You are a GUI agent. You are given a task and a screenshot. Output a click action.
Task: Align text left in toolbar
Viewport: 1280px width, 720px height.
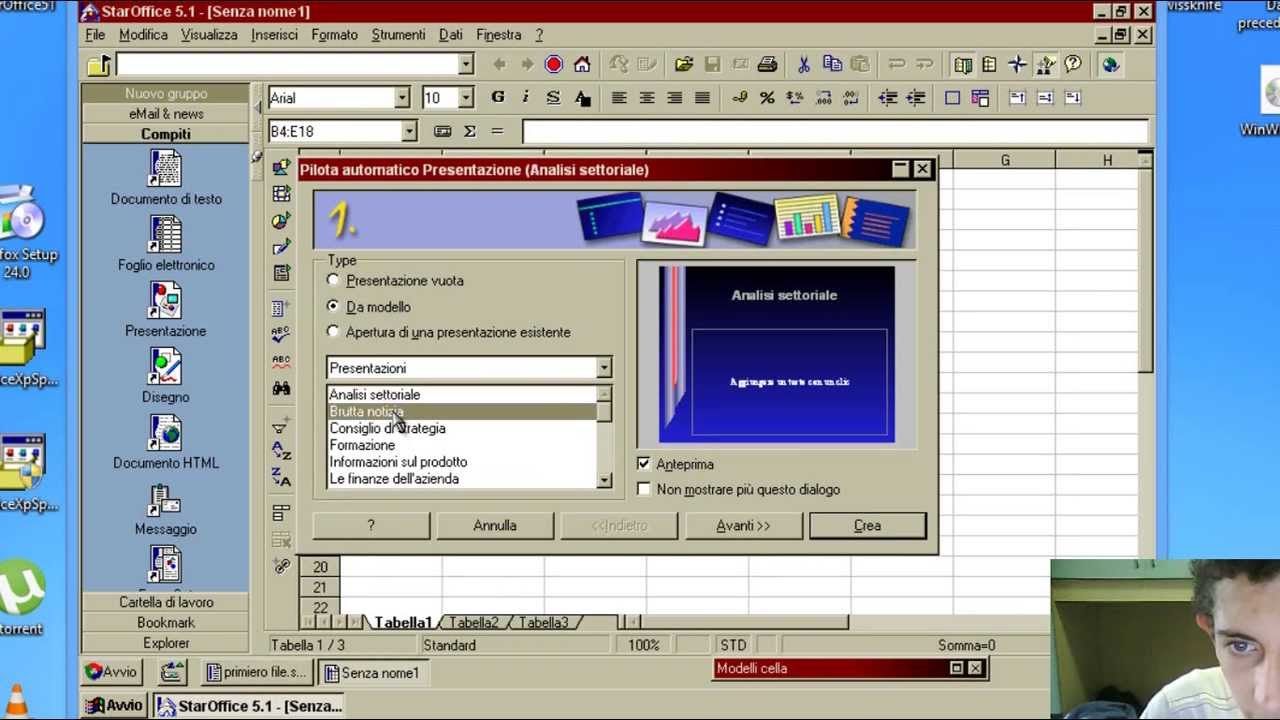click(x=619, y=98)
